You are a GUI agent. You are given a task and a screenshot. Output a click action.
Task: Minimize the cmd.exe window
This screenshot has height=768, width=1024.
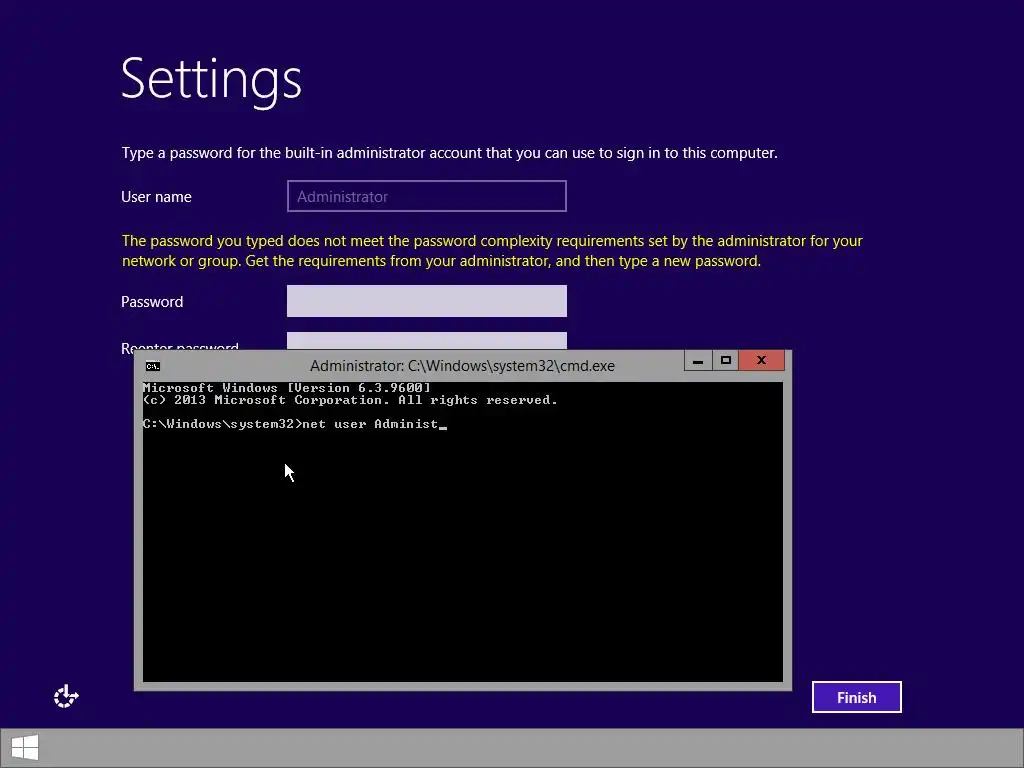pyautogui.click(x=698, y=360)
